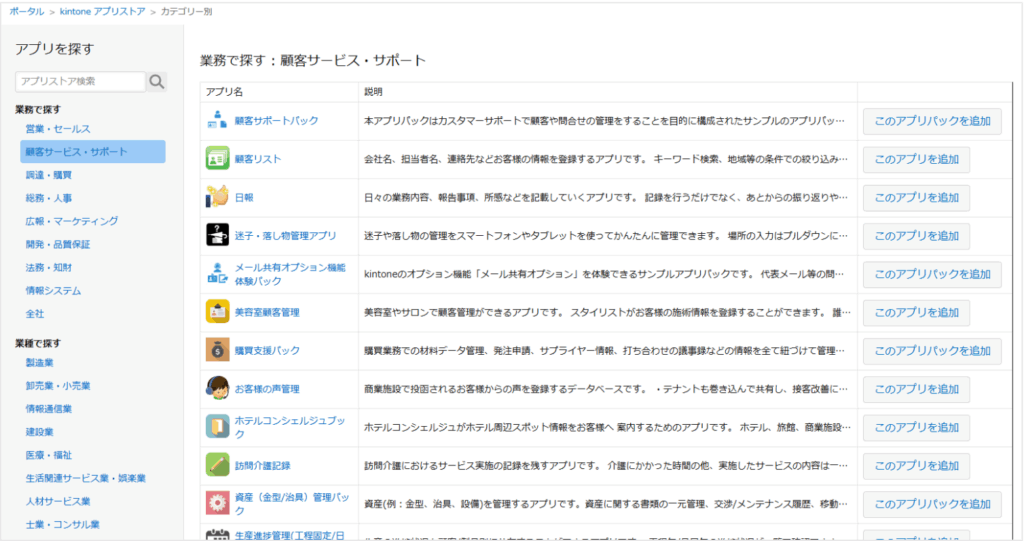This screenshot has height=541, width=1024.
Task: Click the magnifying glass search icon
Action: point(157,82)
